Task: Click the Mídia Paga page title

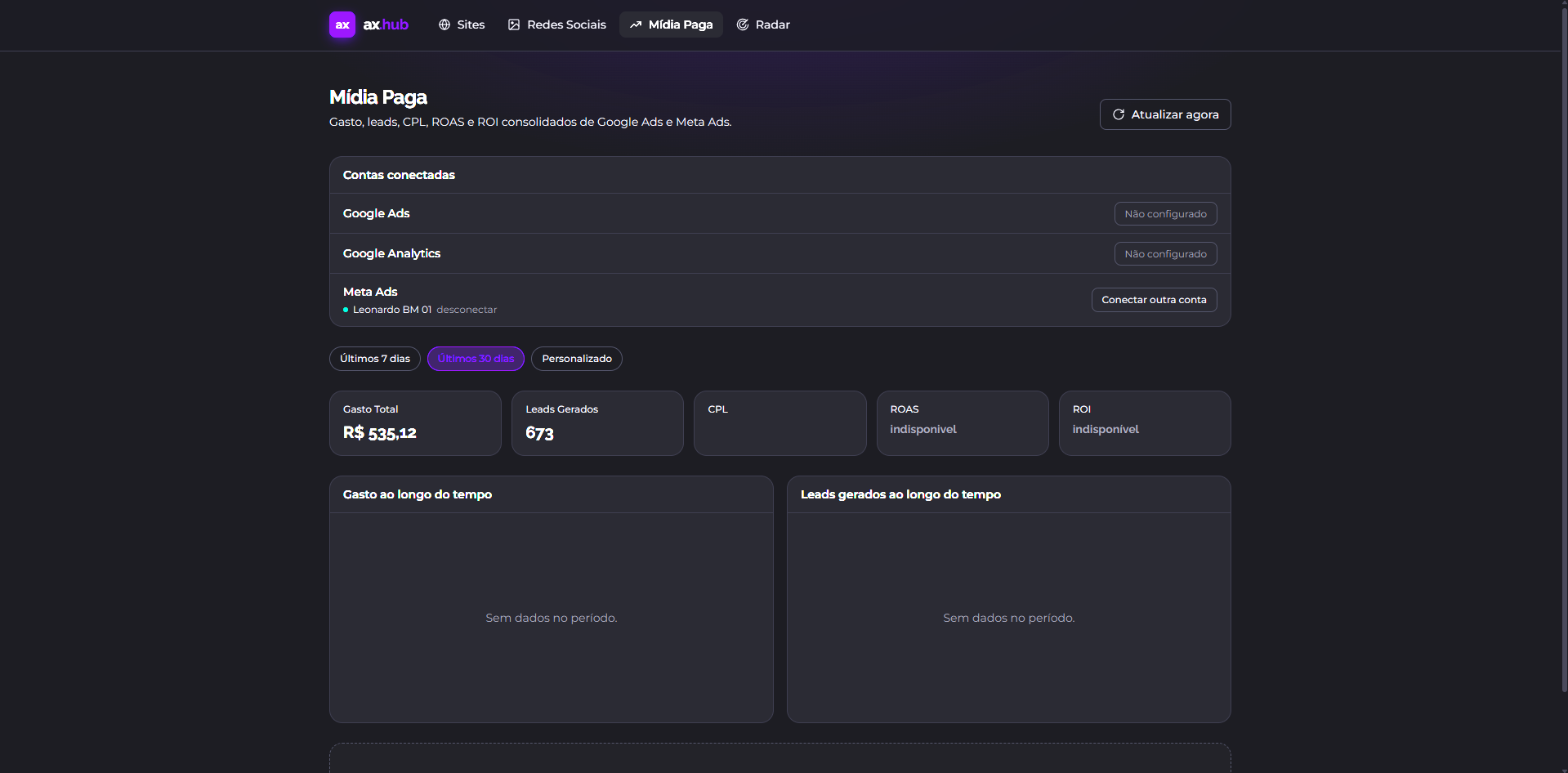Action: 378,97
